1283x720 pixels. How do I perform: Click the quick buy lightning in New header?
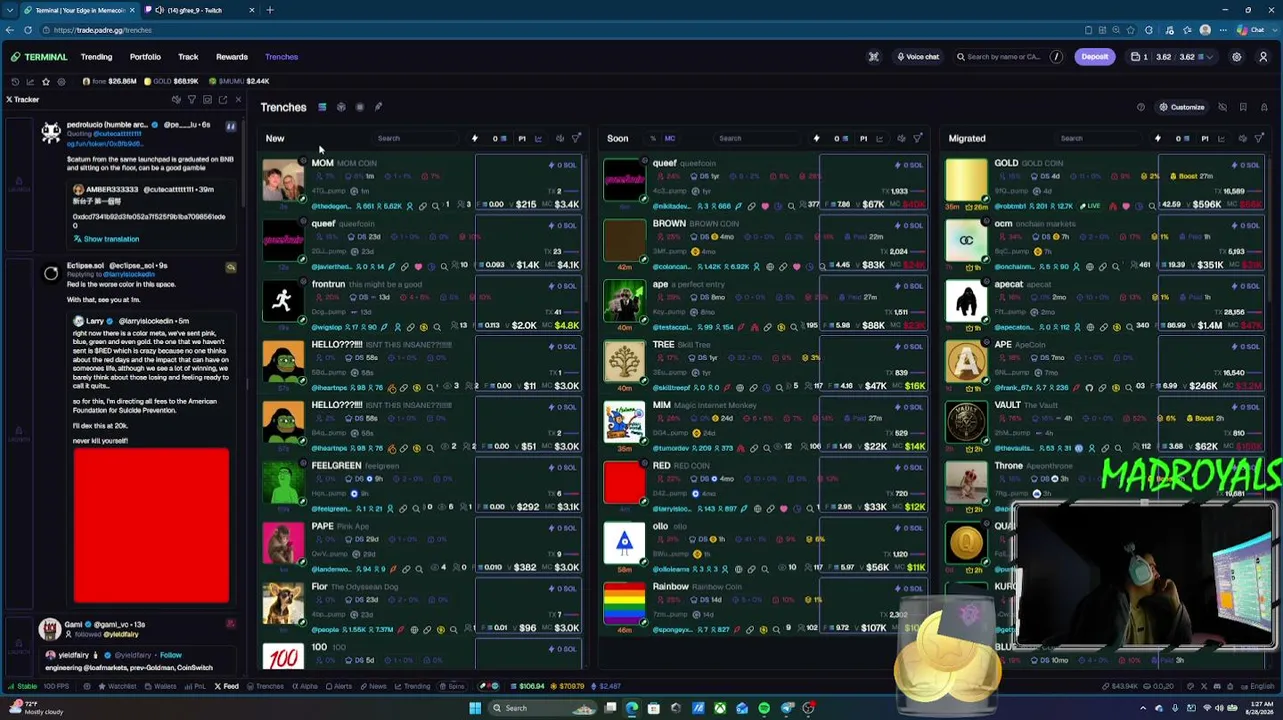475,139
